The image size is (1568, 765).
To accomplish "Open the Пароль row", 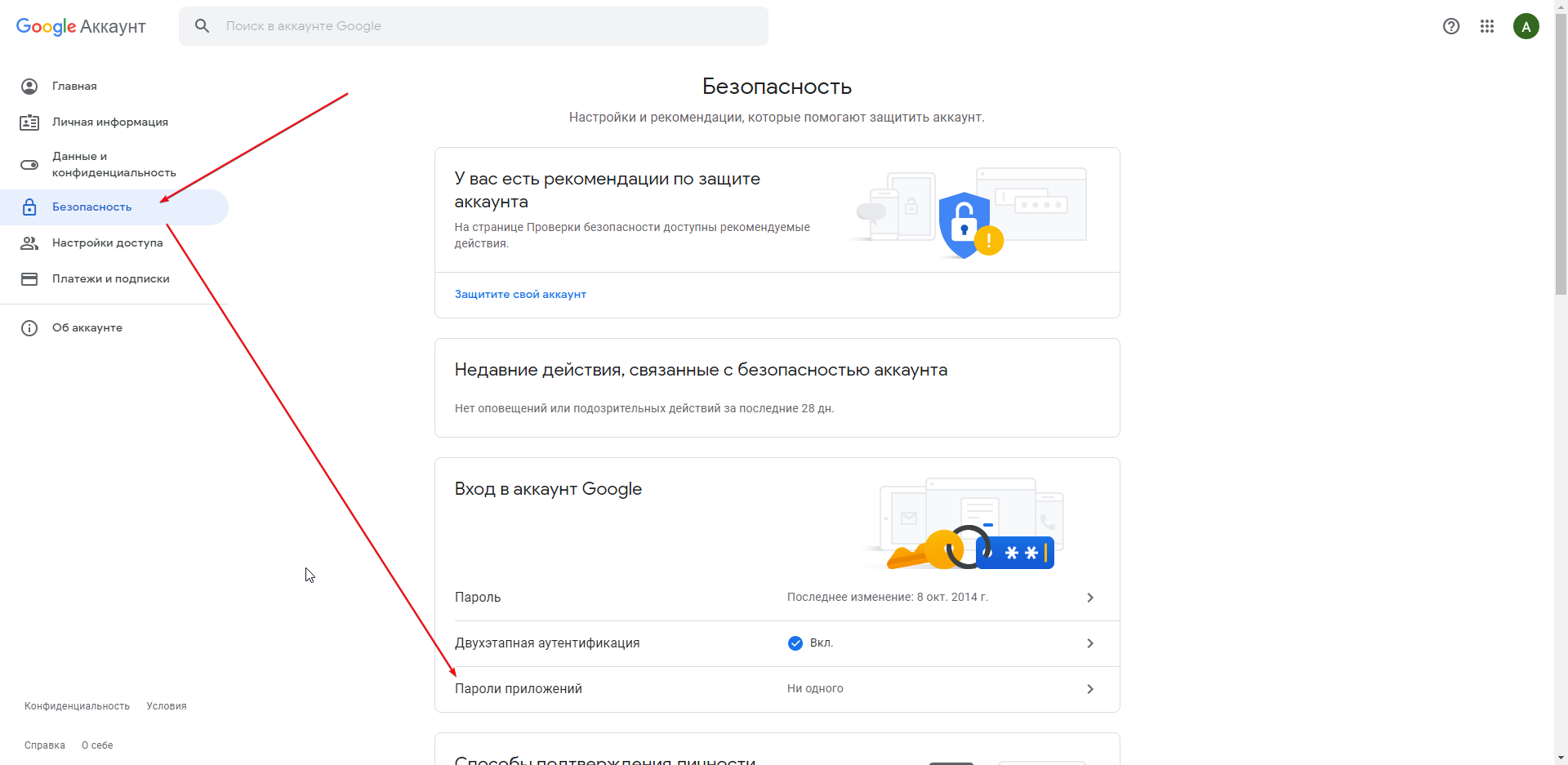I will click(777, 598).
